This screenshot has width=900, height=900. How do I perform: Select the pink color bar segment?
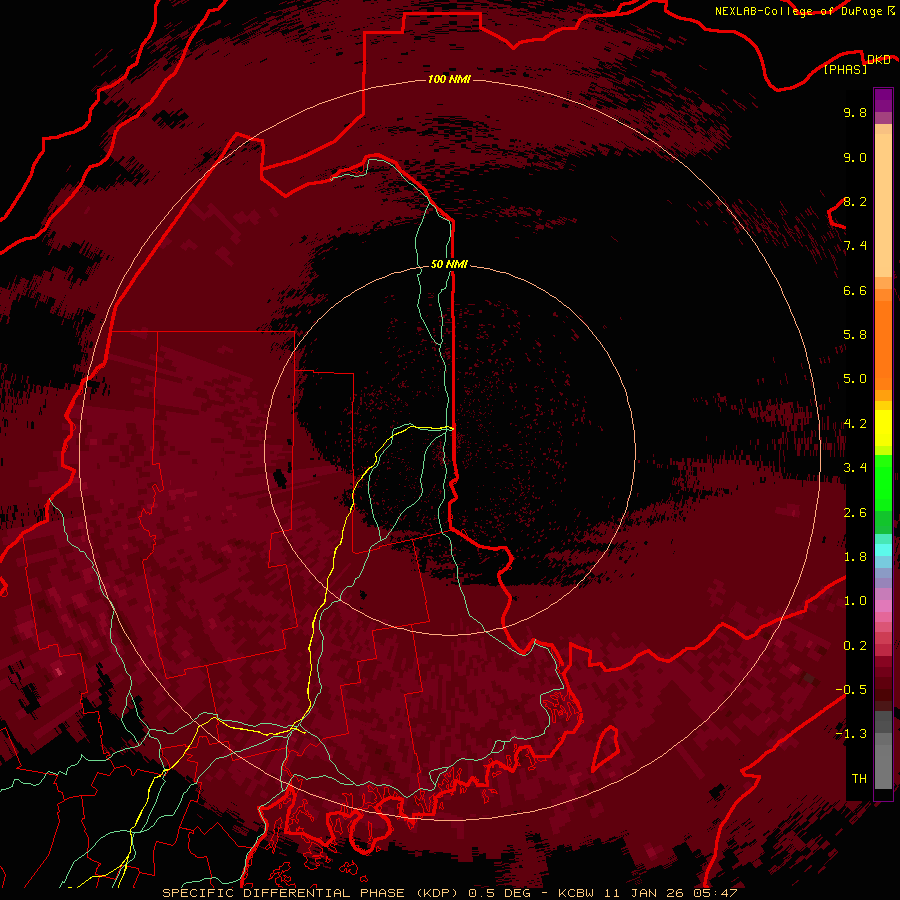click(x=883, y=606)
